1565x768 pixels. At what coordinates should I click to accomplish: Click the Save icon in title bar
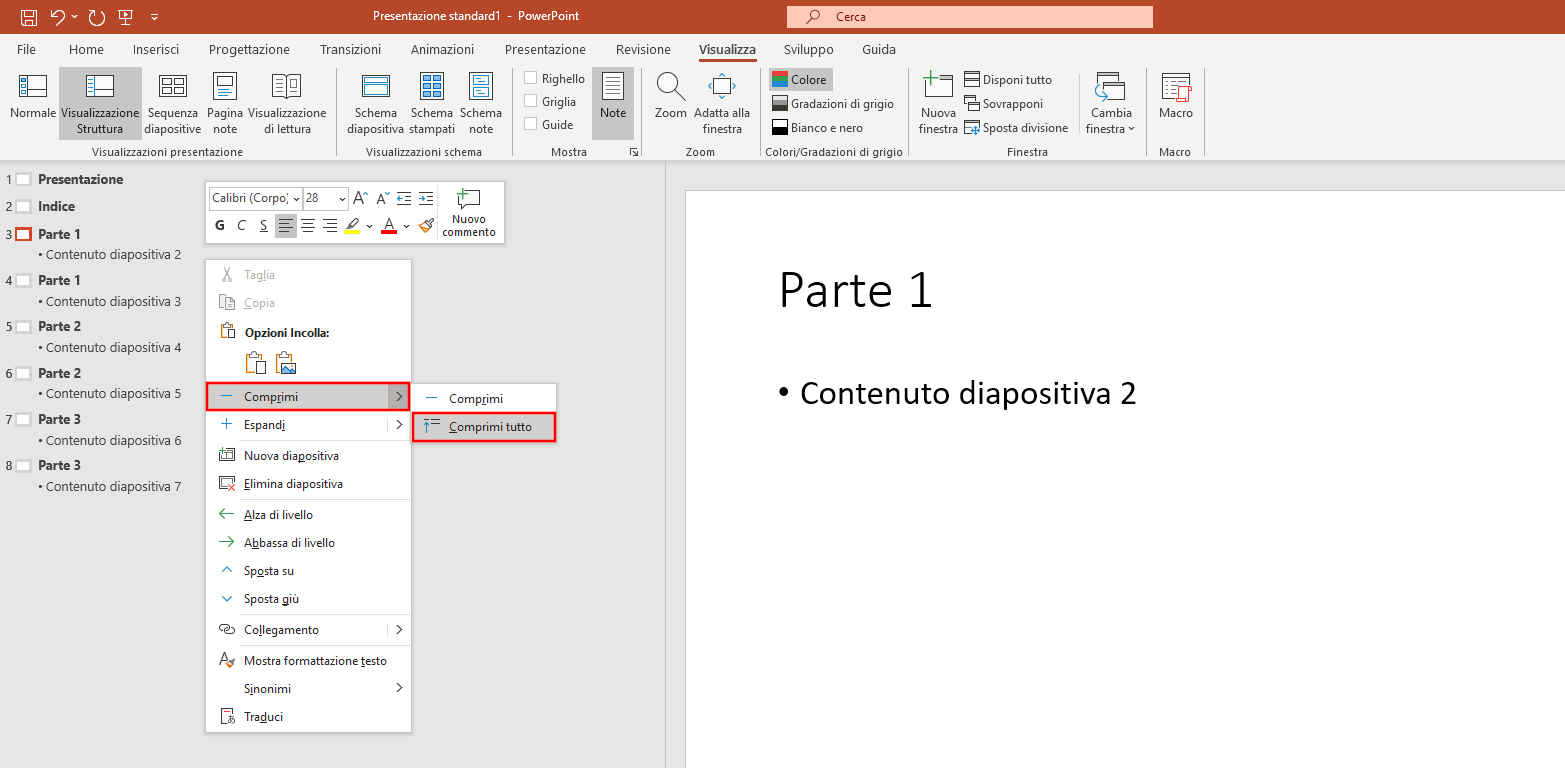(x=29, y=16)
